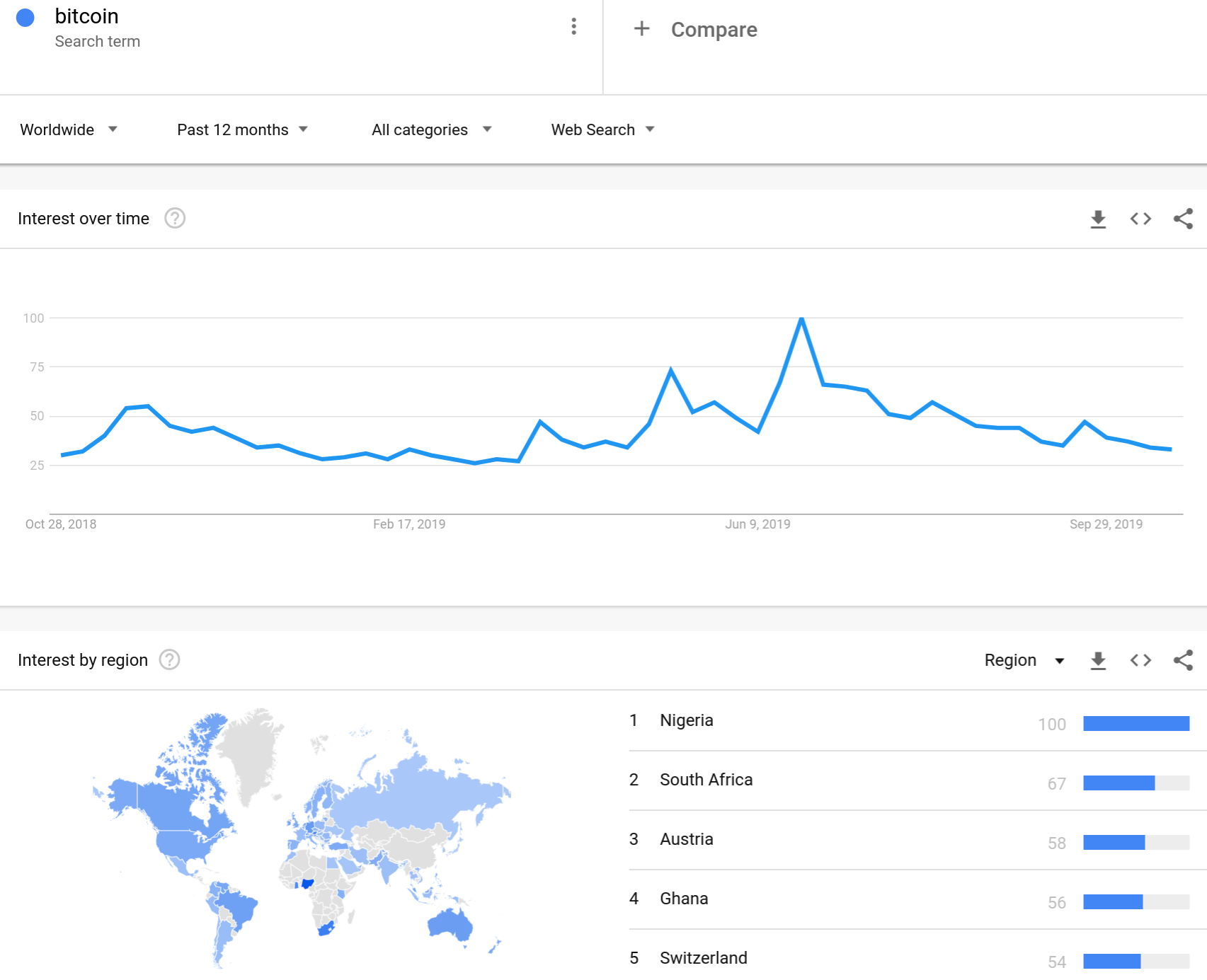Change the Web Search type dropdown

pyautogui.click(x=603, y=129)
